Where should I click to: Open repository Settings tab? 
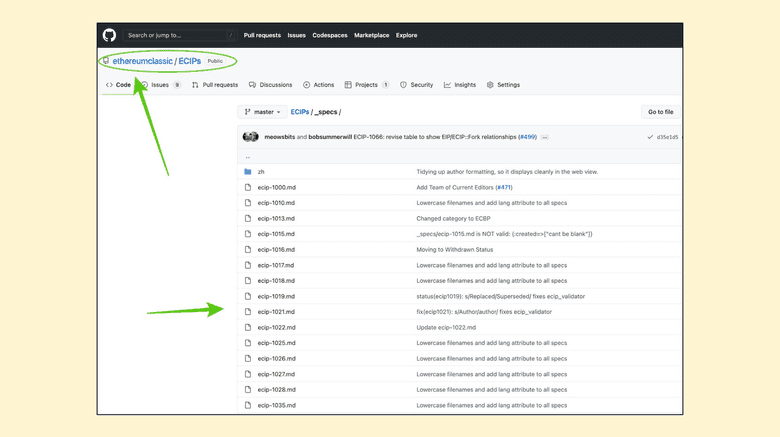pyautogui.click(x=504, y=85)
